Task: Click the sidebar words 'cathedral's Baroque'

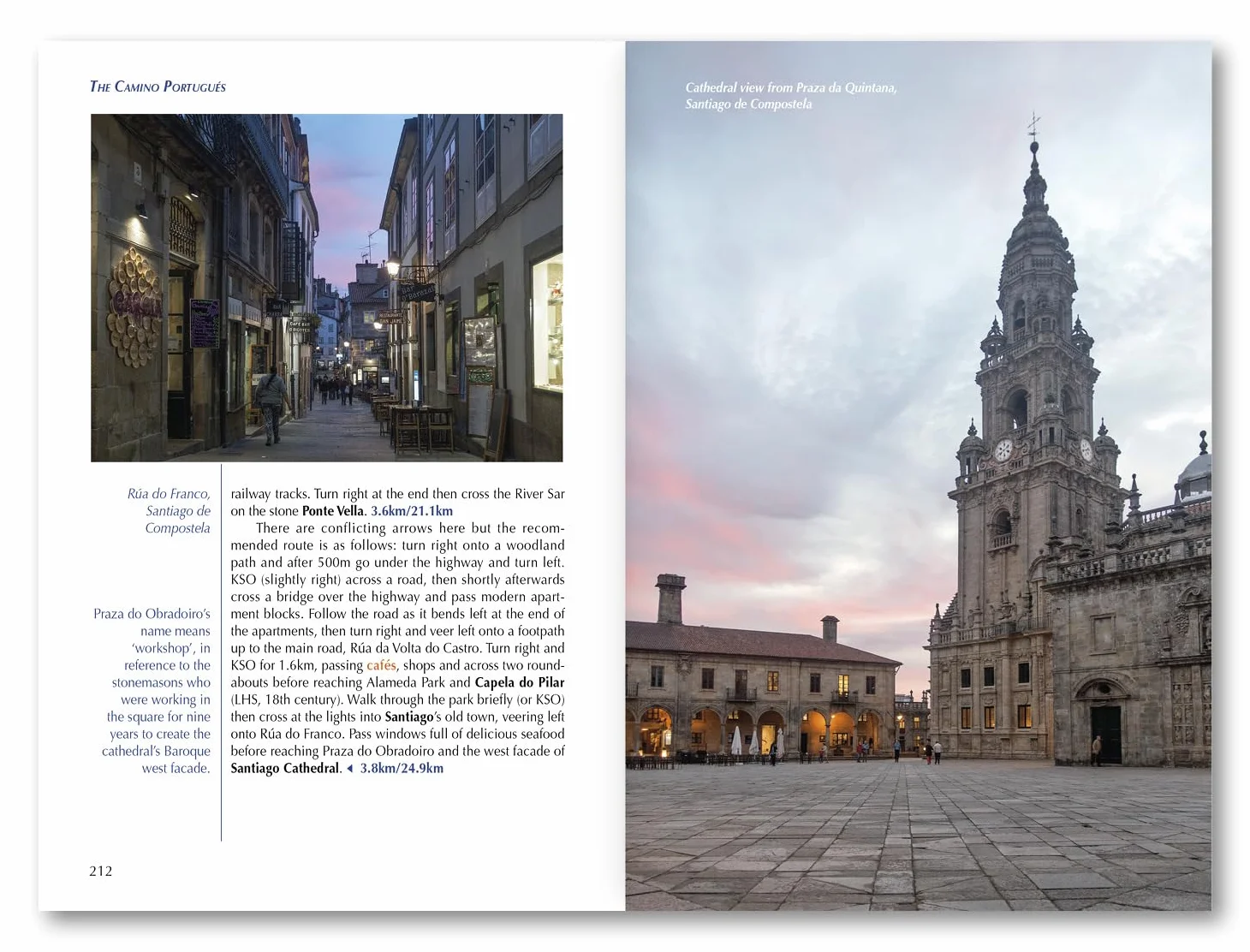Action: click(156, 751)
